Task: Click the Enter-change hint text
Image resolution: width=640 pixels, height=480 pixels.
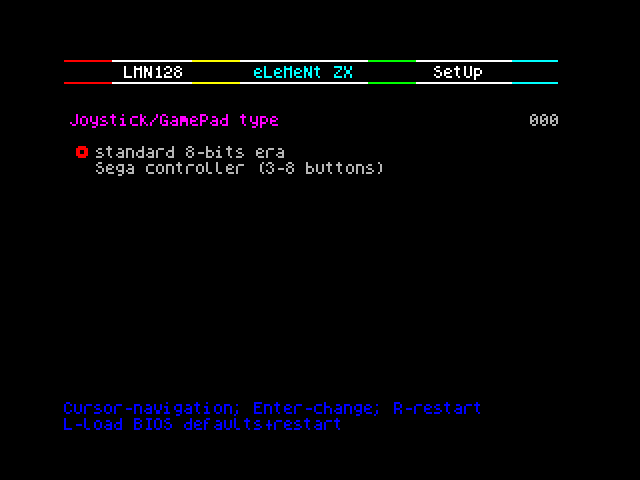Action: (x=317, y=409)
